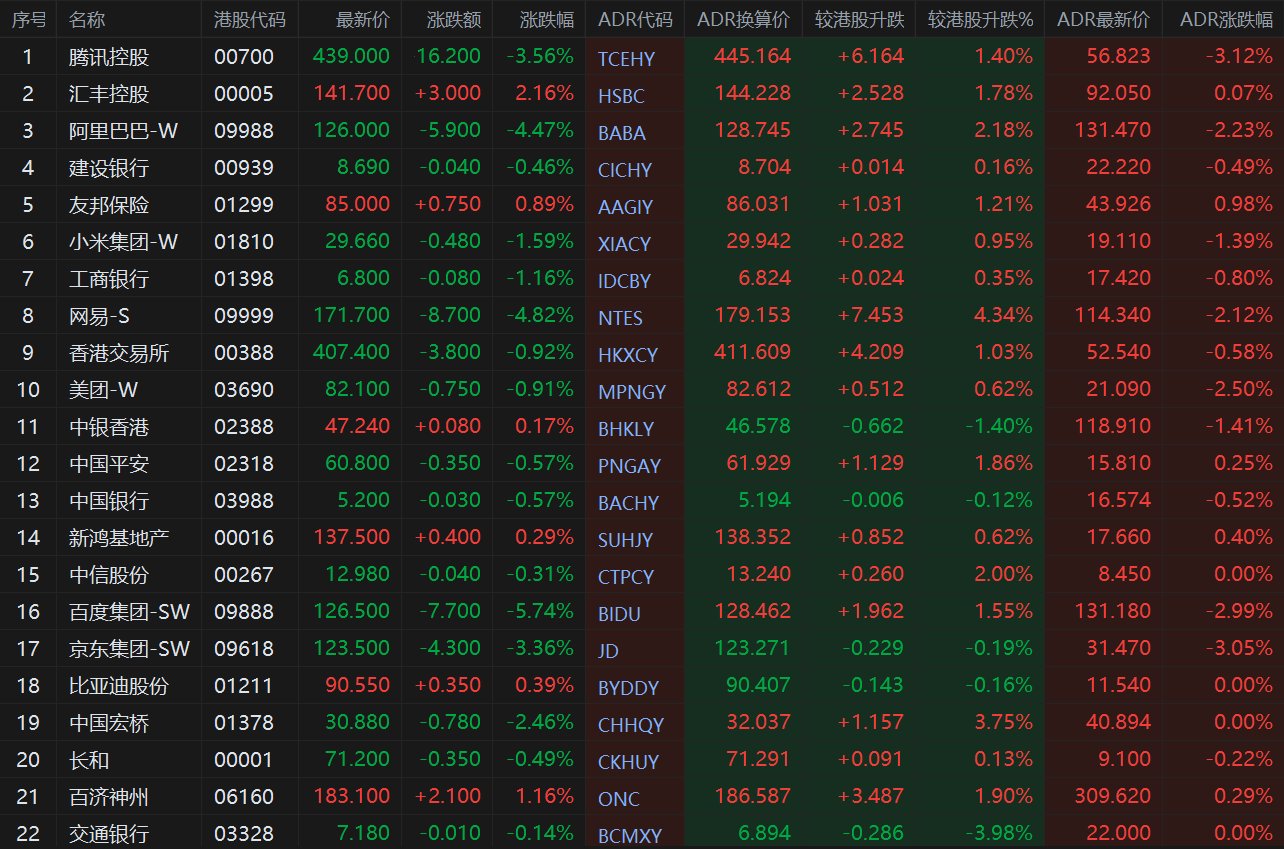Screen dimensions: 1284x849
Task: Select the 腾讯控股 stock name
Action: pos(109,57)
